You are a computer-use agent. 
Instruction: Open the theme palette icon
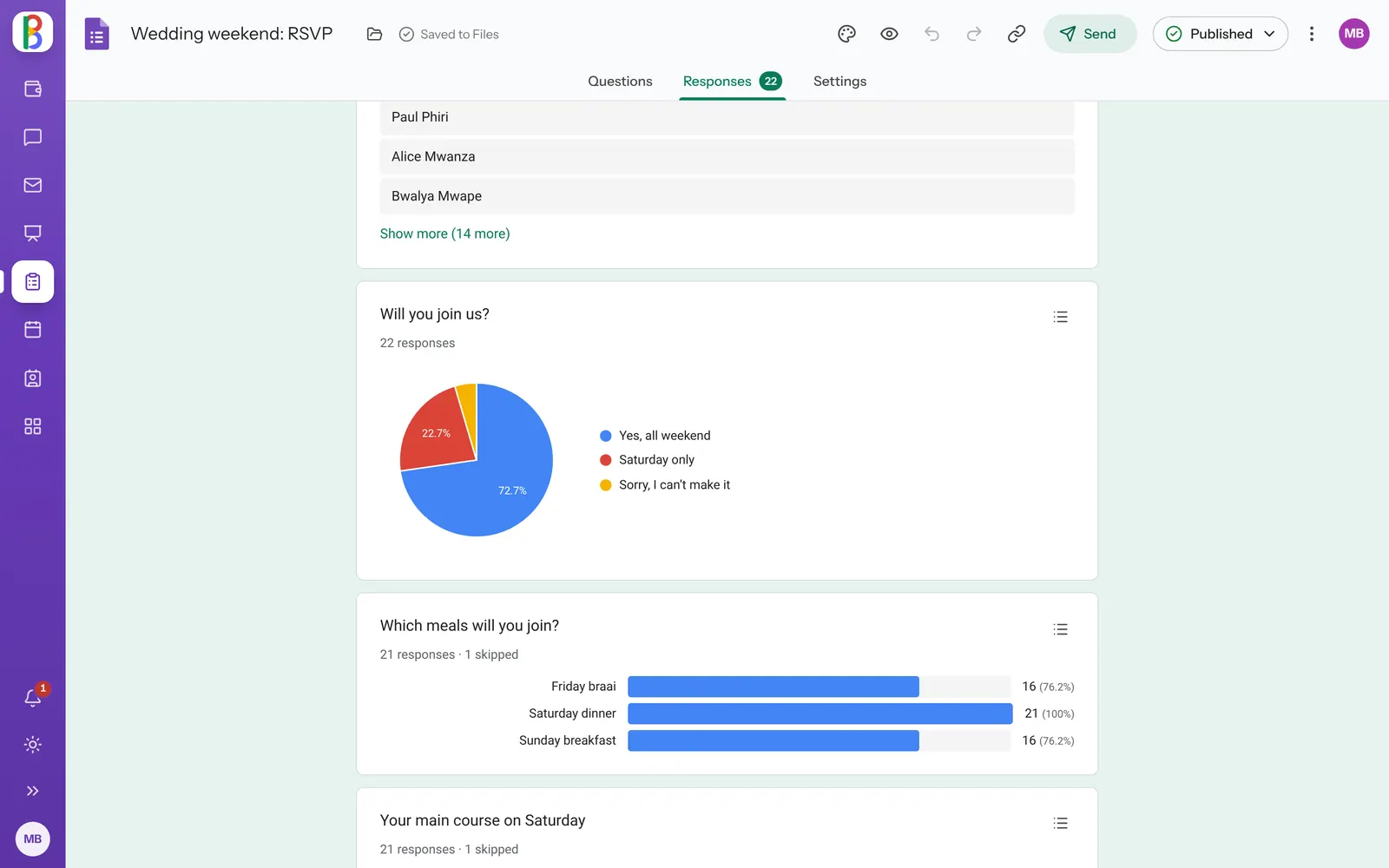847,34
